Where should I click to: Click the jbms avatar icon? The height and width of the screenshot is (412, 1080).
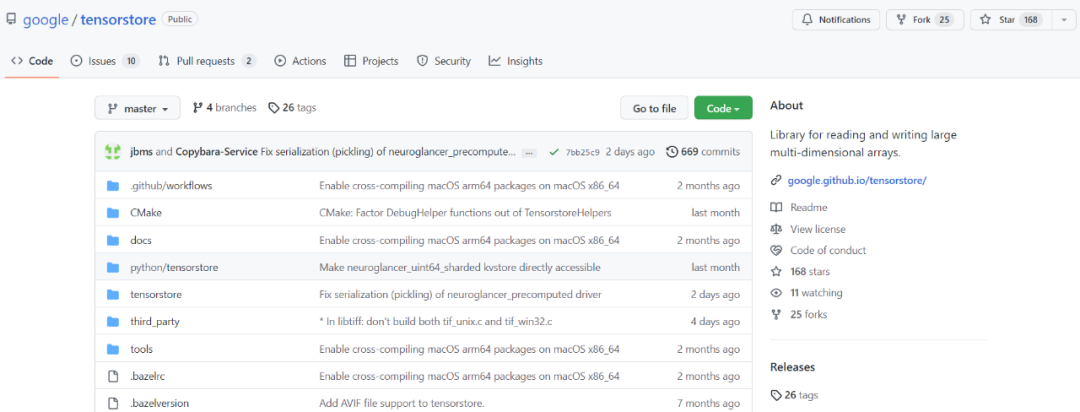(x=113, y=152)
